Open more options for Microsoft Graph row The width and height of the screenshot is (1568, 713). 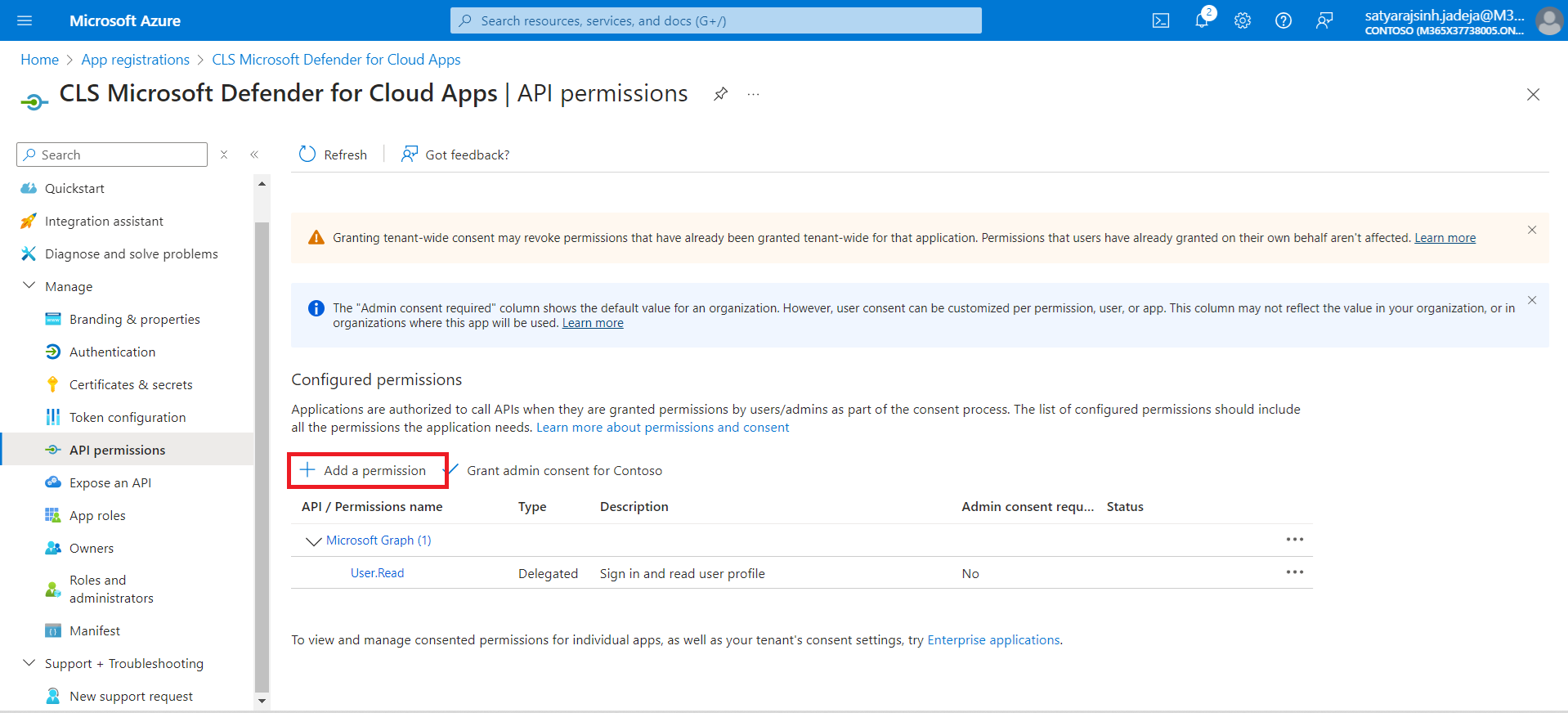tap(1295, 540)
